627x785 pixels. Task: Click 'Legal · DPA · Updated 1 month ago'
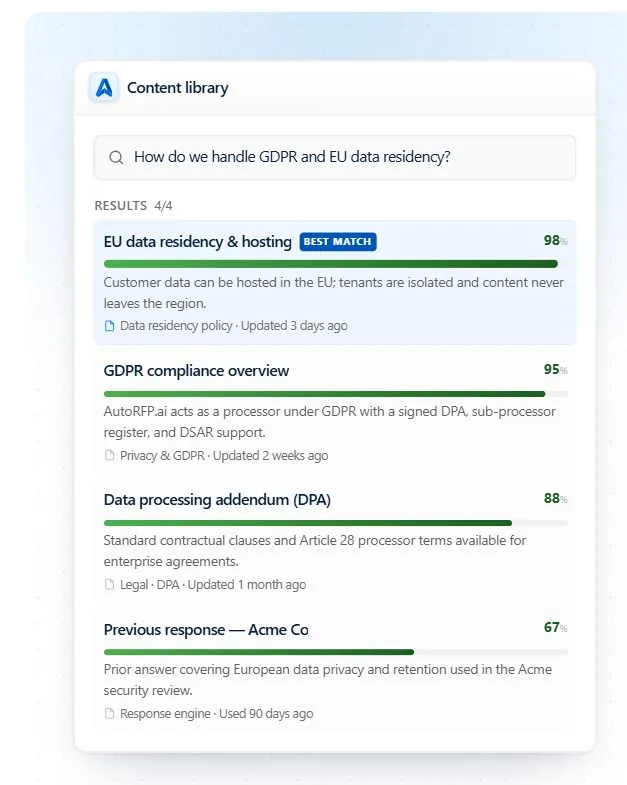point(213,585)
